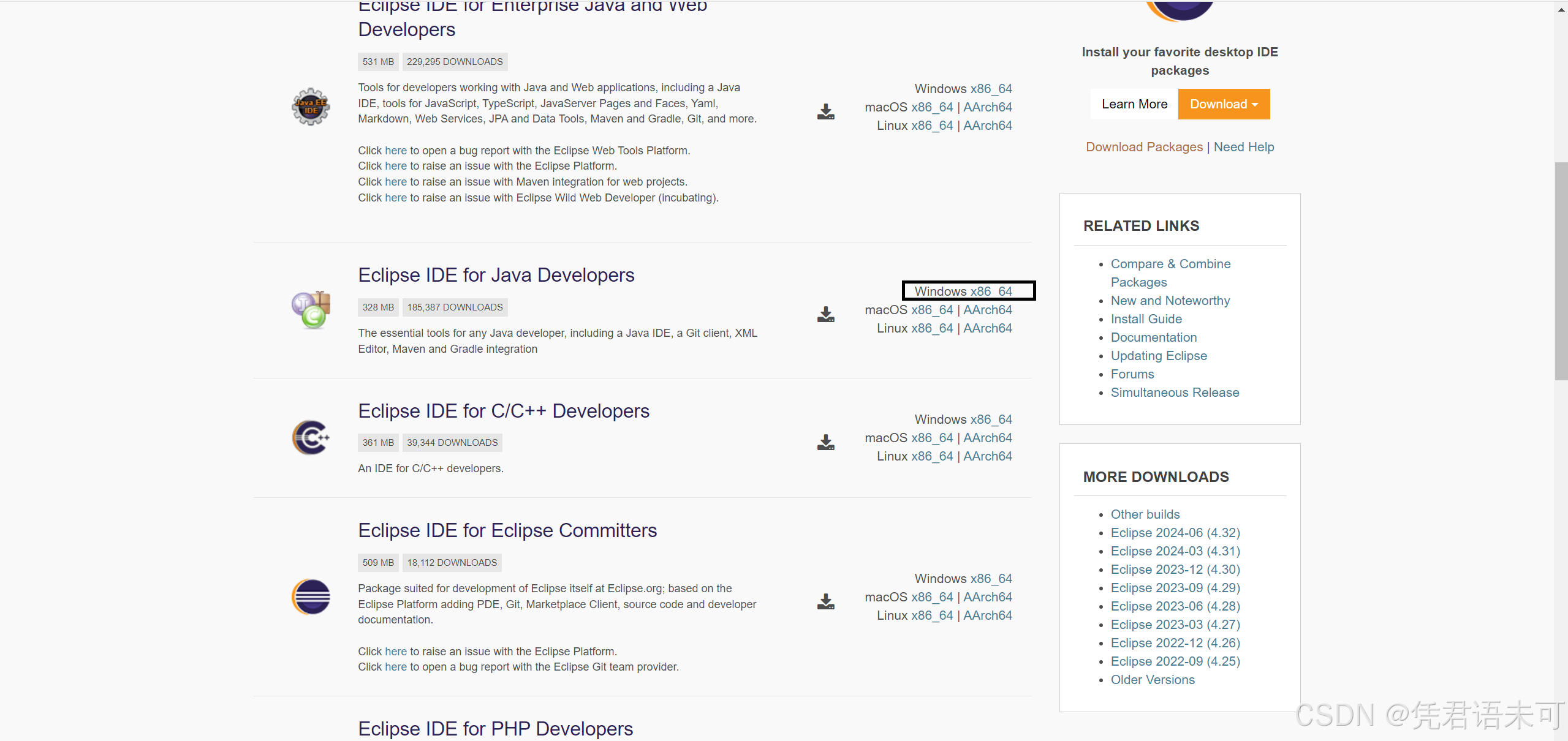Viewport: 1568px width, 741px height.
Task: Click the download icon for C/C++ Developers package
Action: click(x=825, y=442)
